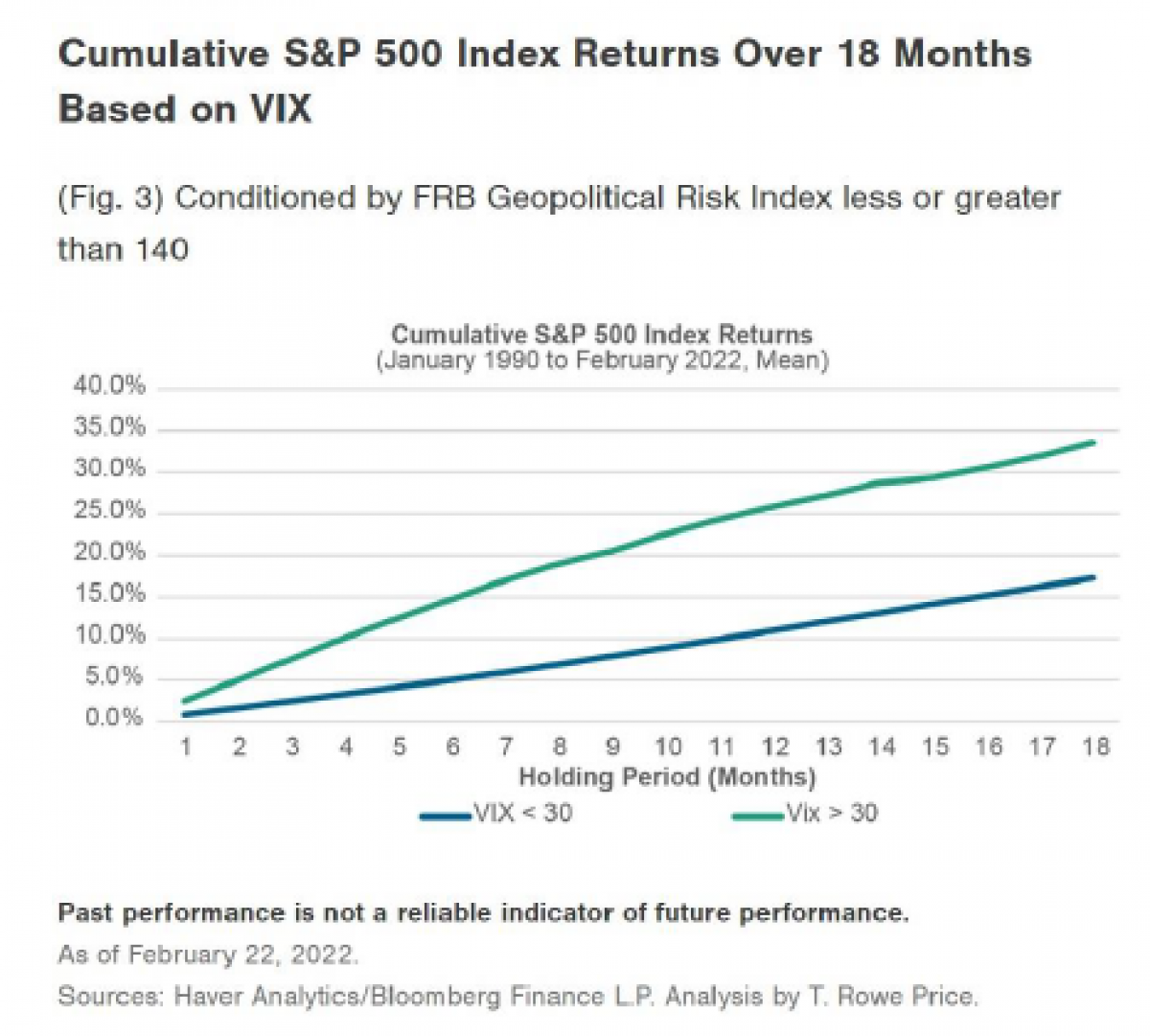This screenshot has height=1036, width=1150.
Task: Click the 'January 1990 to February 2022, Mean' caption
Action: 602,360
